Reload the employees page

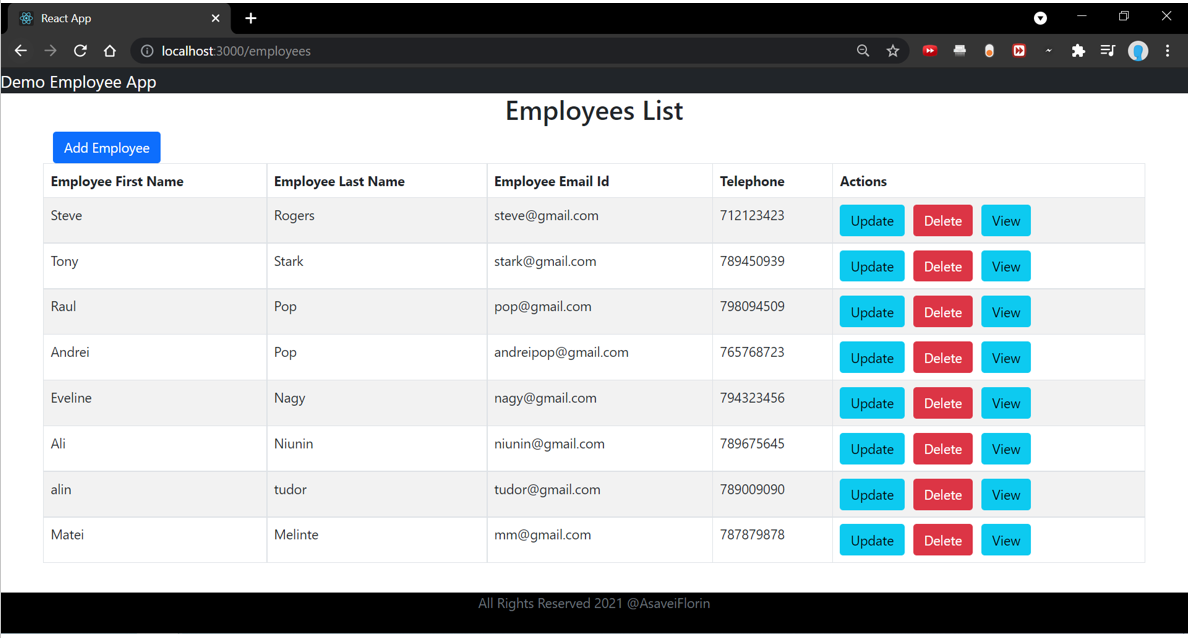[x=80, y=51]
